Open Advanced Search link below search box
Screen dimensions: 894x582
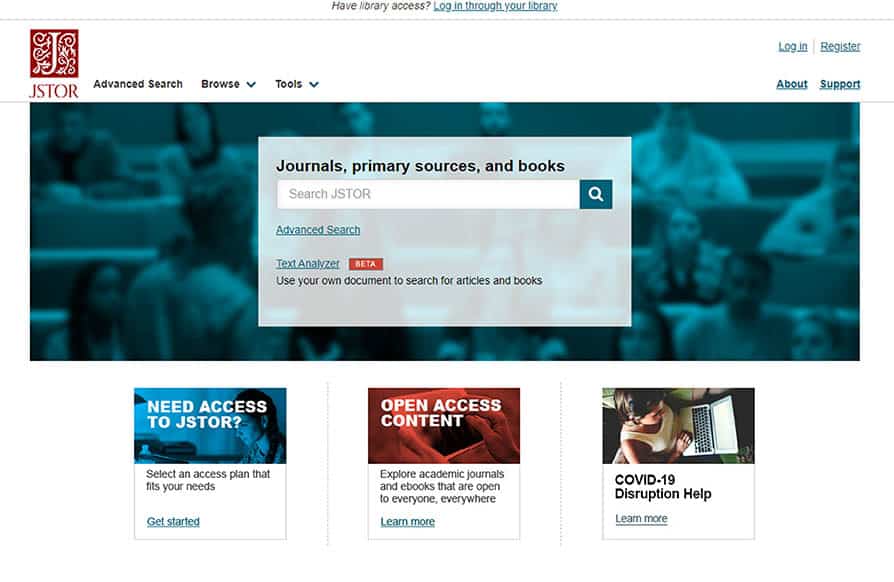[x=318, y=230]
